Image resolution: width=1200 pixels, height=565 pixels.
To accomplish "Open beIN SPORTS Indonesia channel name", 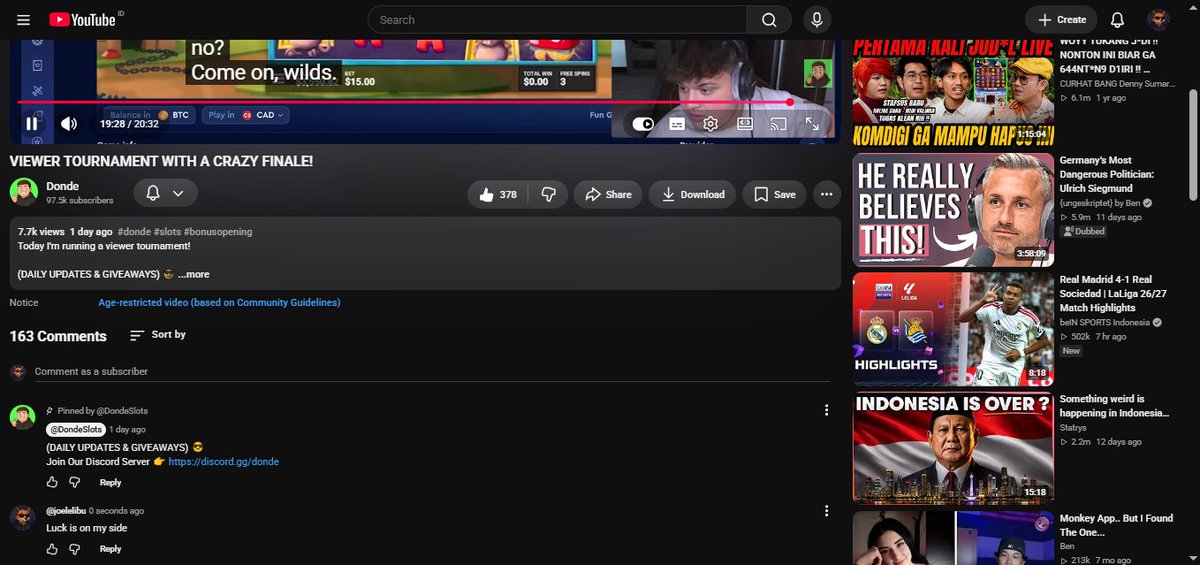I will click(x=1105, y=323).
